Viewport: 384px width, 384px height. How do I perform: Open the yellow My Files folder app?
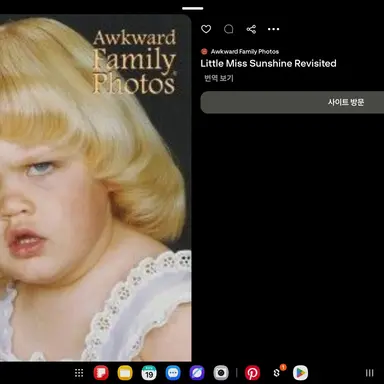[125, 373]
